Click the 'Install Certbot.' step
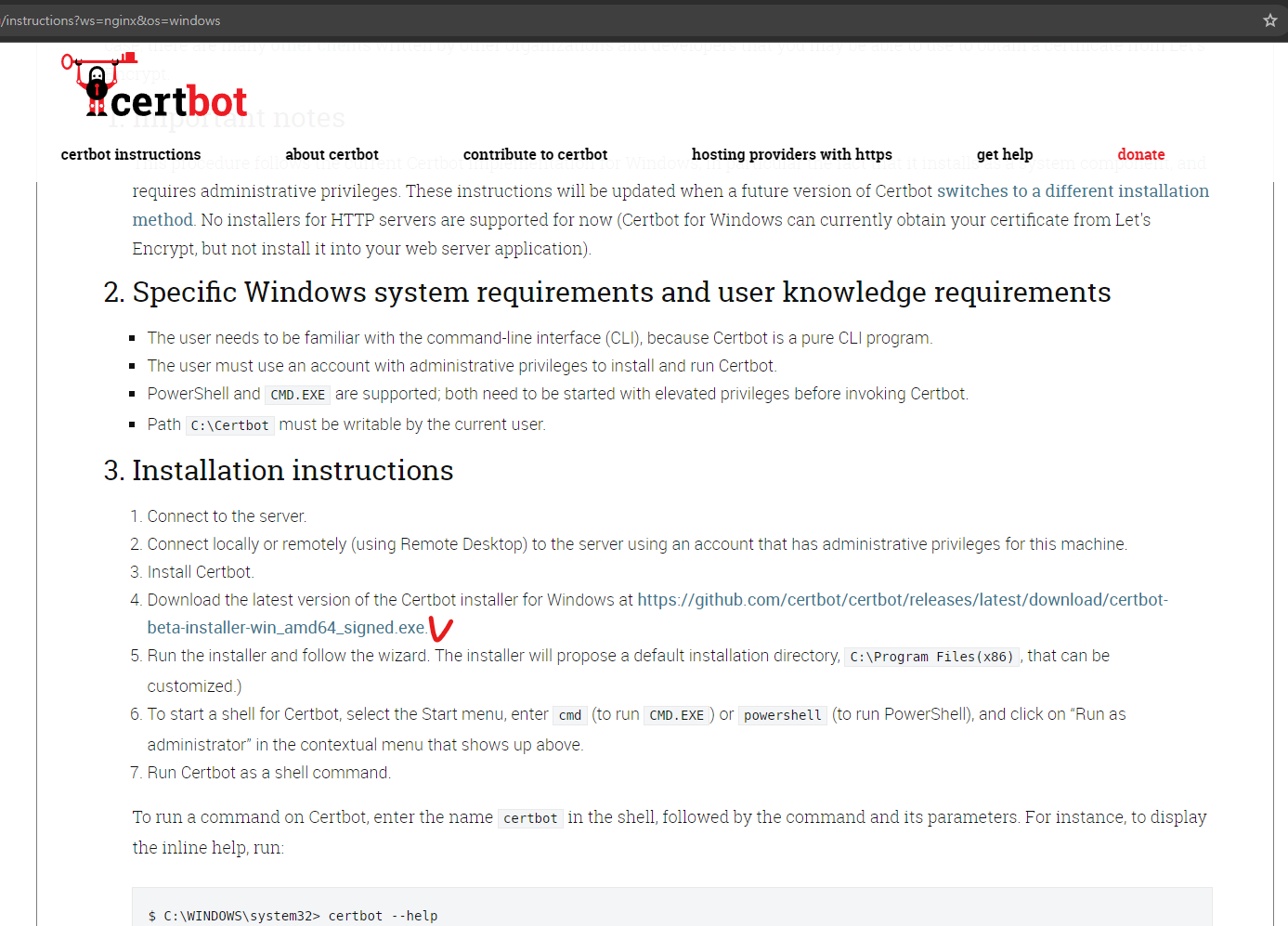 point(201,572)
